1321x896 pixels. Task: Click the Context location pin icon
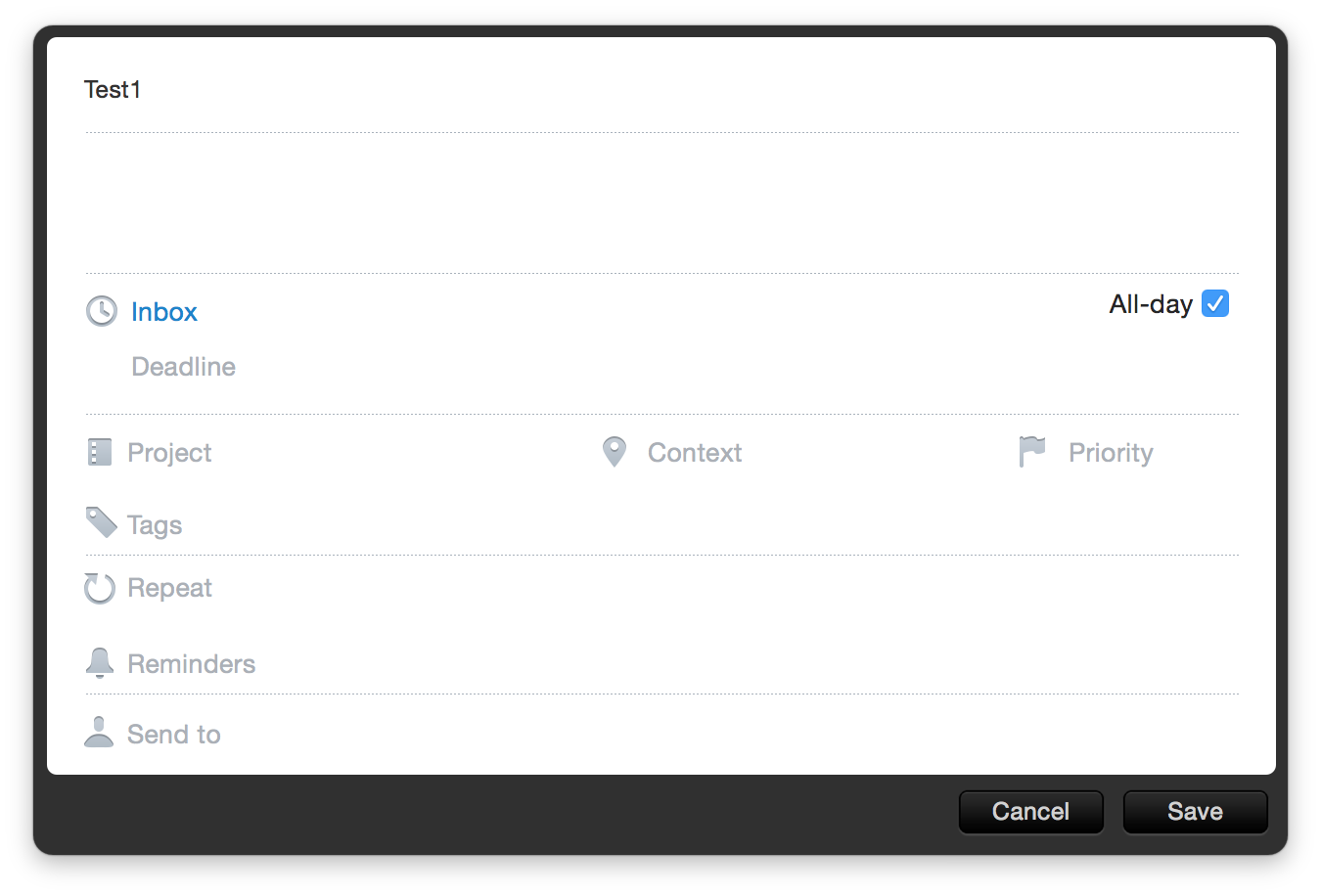point(615,452)
